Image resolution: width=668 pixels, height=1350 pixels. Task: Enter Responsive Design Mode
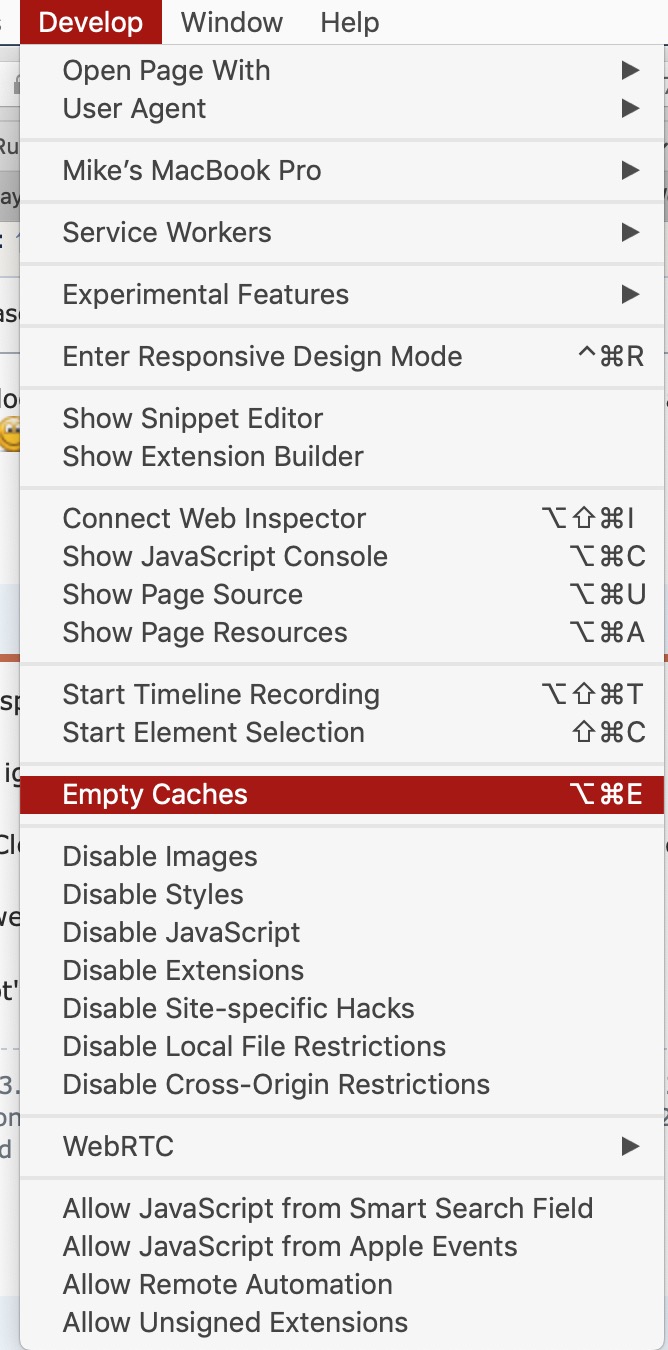click(342, 357)
